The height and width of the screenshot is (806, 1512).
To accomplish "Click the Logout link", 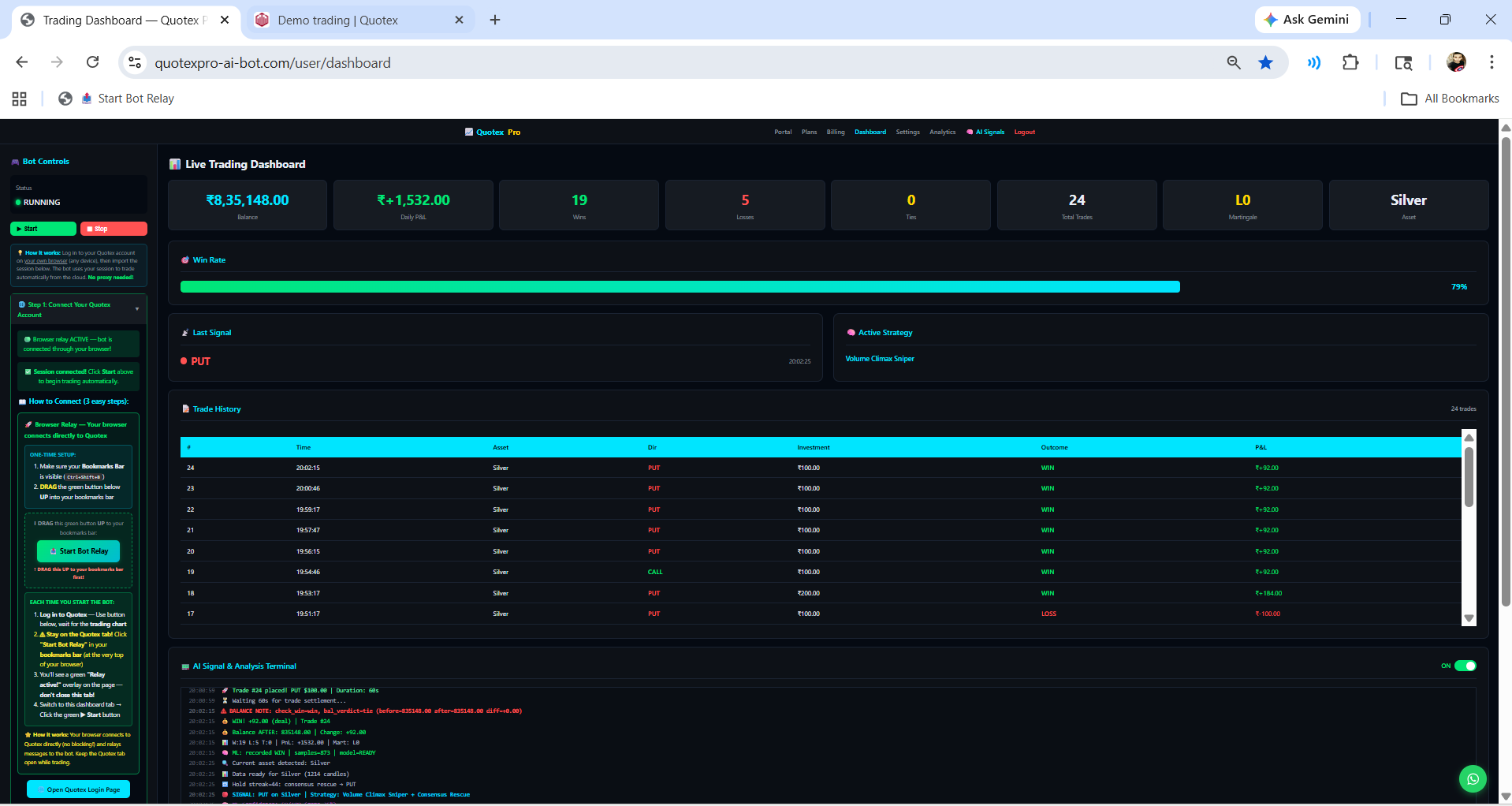I will coord(1024,132).
